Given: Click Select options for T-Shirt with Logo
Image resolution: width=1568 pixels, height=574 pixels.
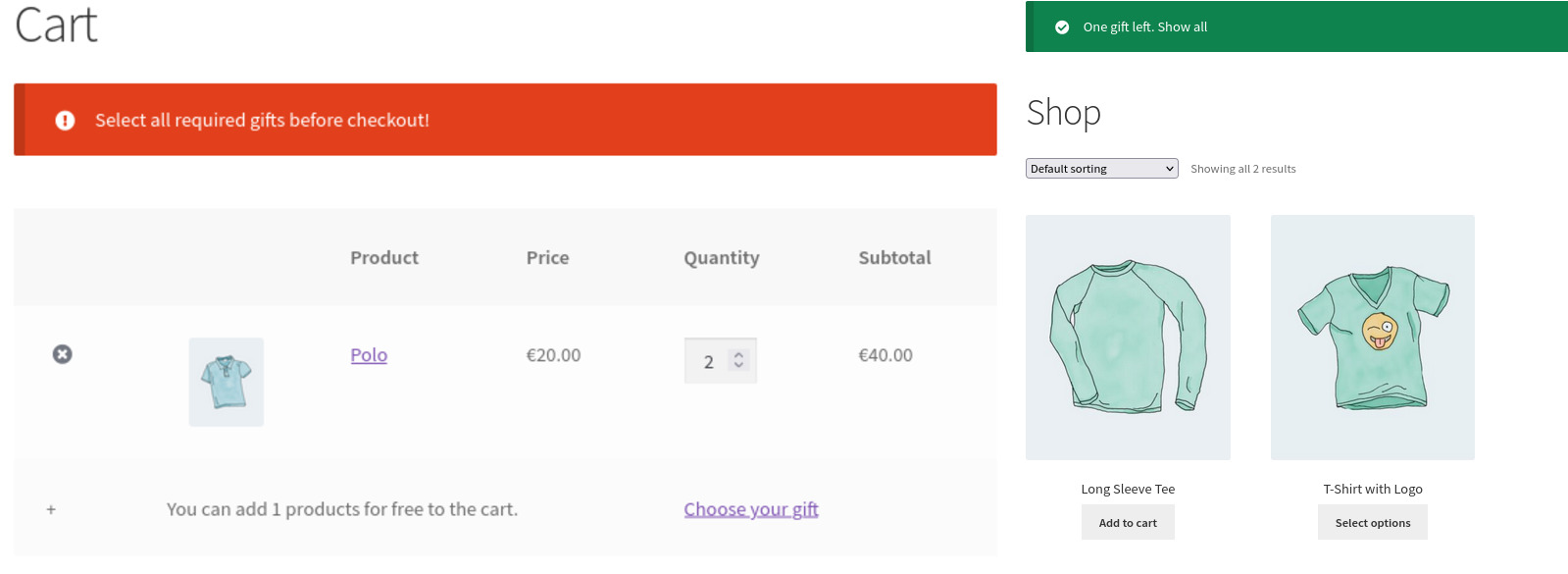Looking at the screenshot, I should (1373, 523).
